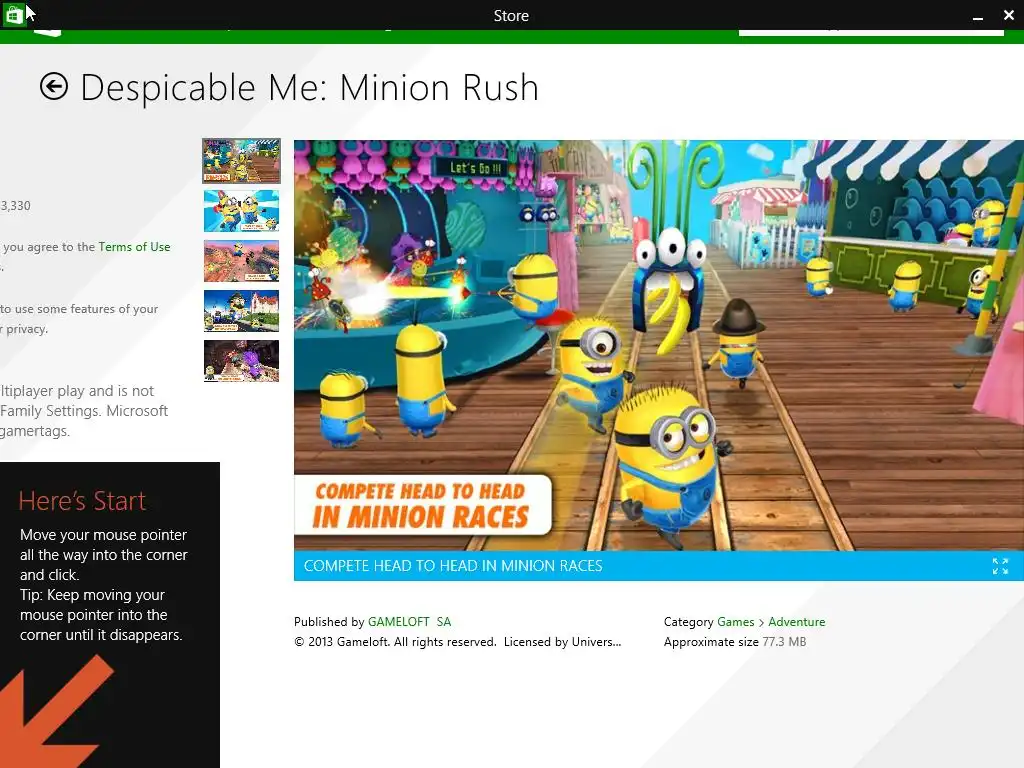Minimize the Store window

978,16
